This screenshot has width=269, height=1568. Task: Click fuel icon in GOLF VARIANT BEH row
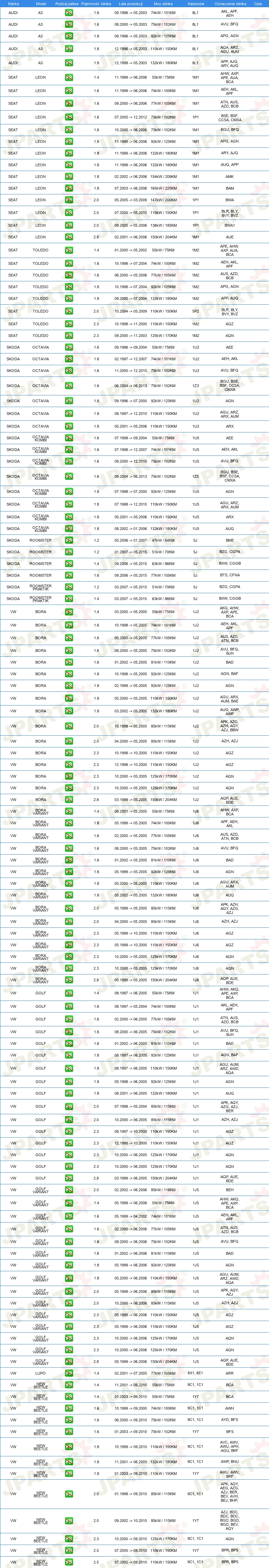[x=69, y=1189]
